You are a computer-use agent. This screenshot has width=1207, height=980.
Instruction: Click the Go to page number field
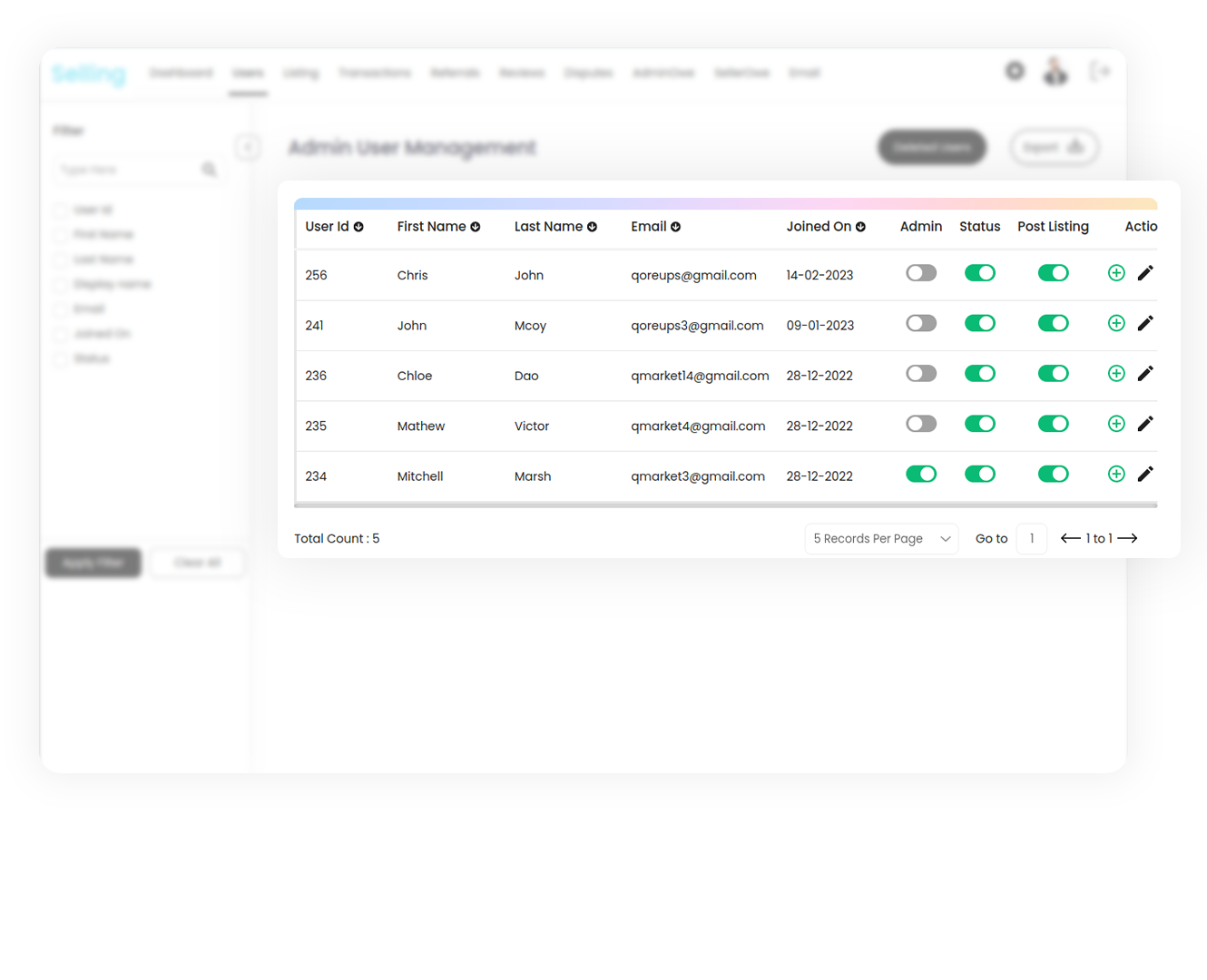(1032, 538)
